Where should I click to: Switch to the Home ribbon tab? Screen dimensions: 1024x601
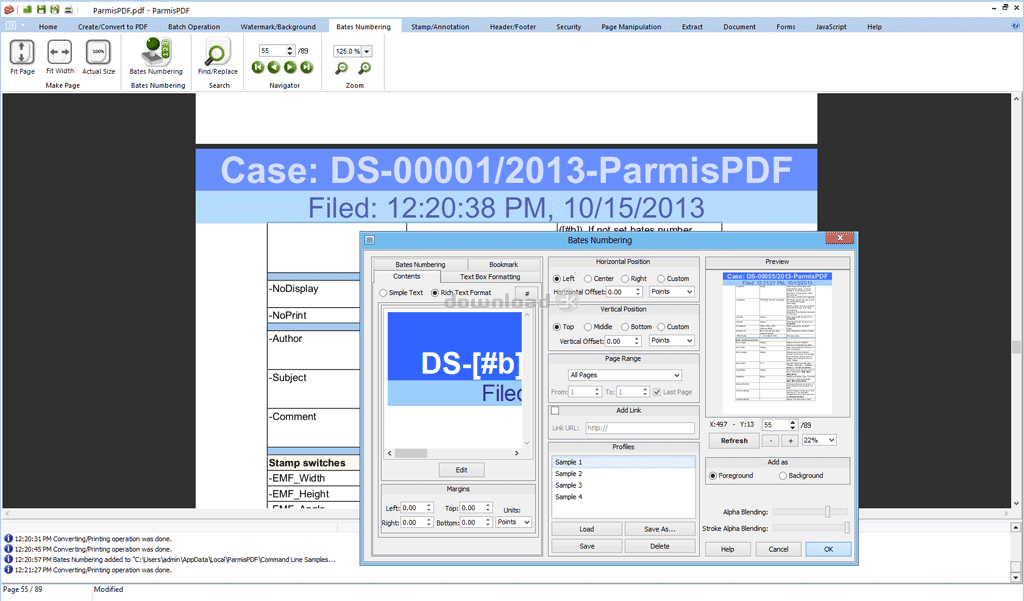[x=48, y=27]
